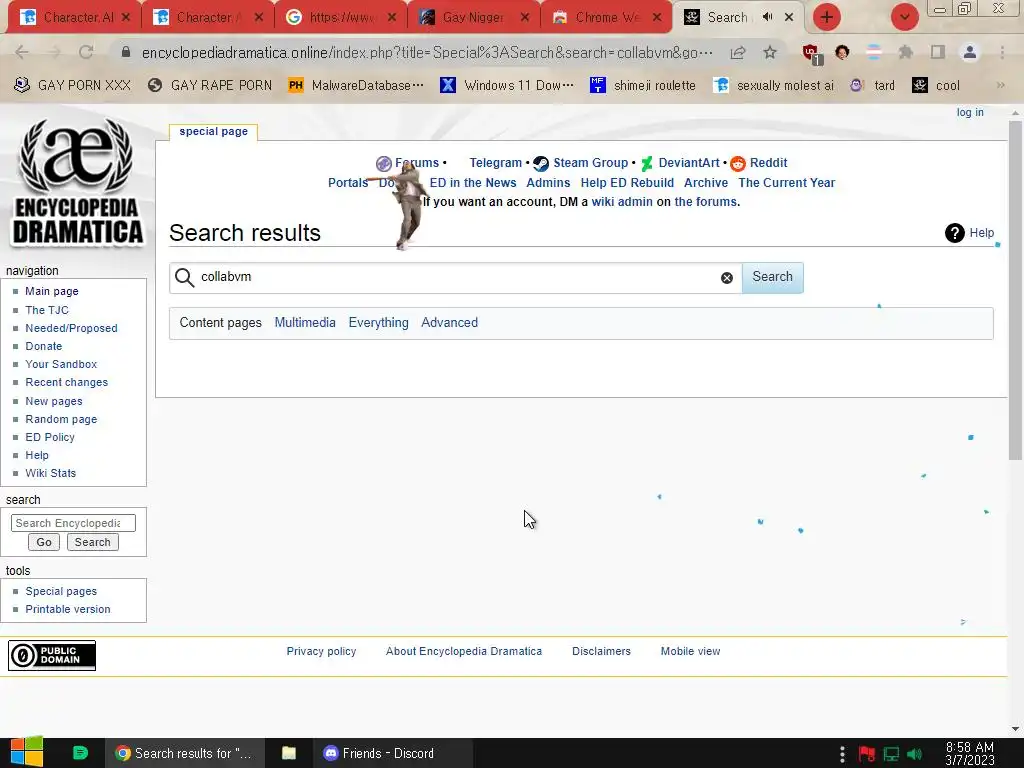Open the Privacy policy link

point(321,651)
